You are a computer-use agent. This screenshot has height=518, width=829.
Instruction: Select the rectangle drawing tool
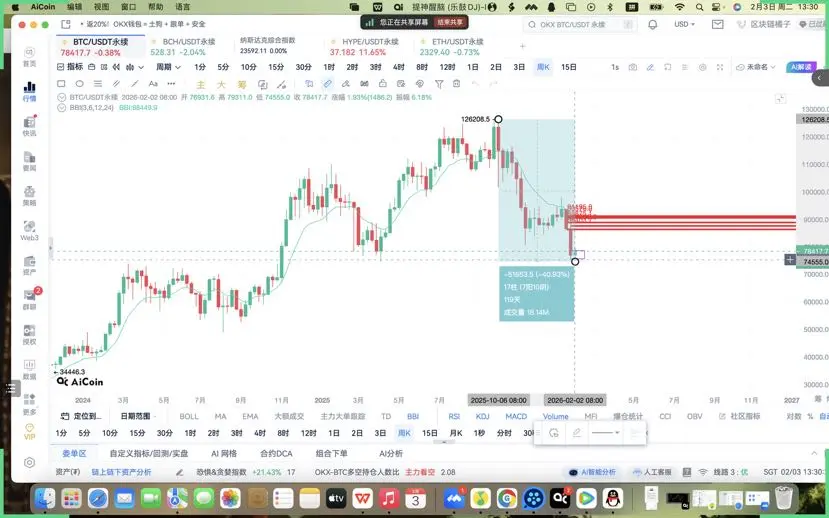(x=61, y=84)
